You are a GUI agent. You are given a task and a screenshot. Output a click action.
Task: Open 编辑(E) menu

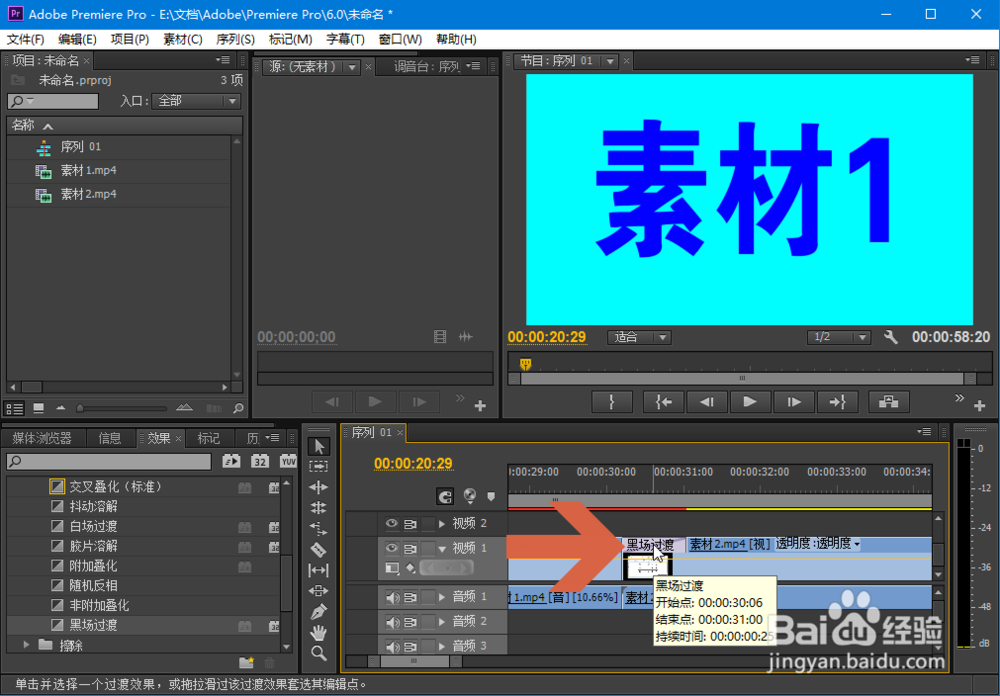point(77,40)
